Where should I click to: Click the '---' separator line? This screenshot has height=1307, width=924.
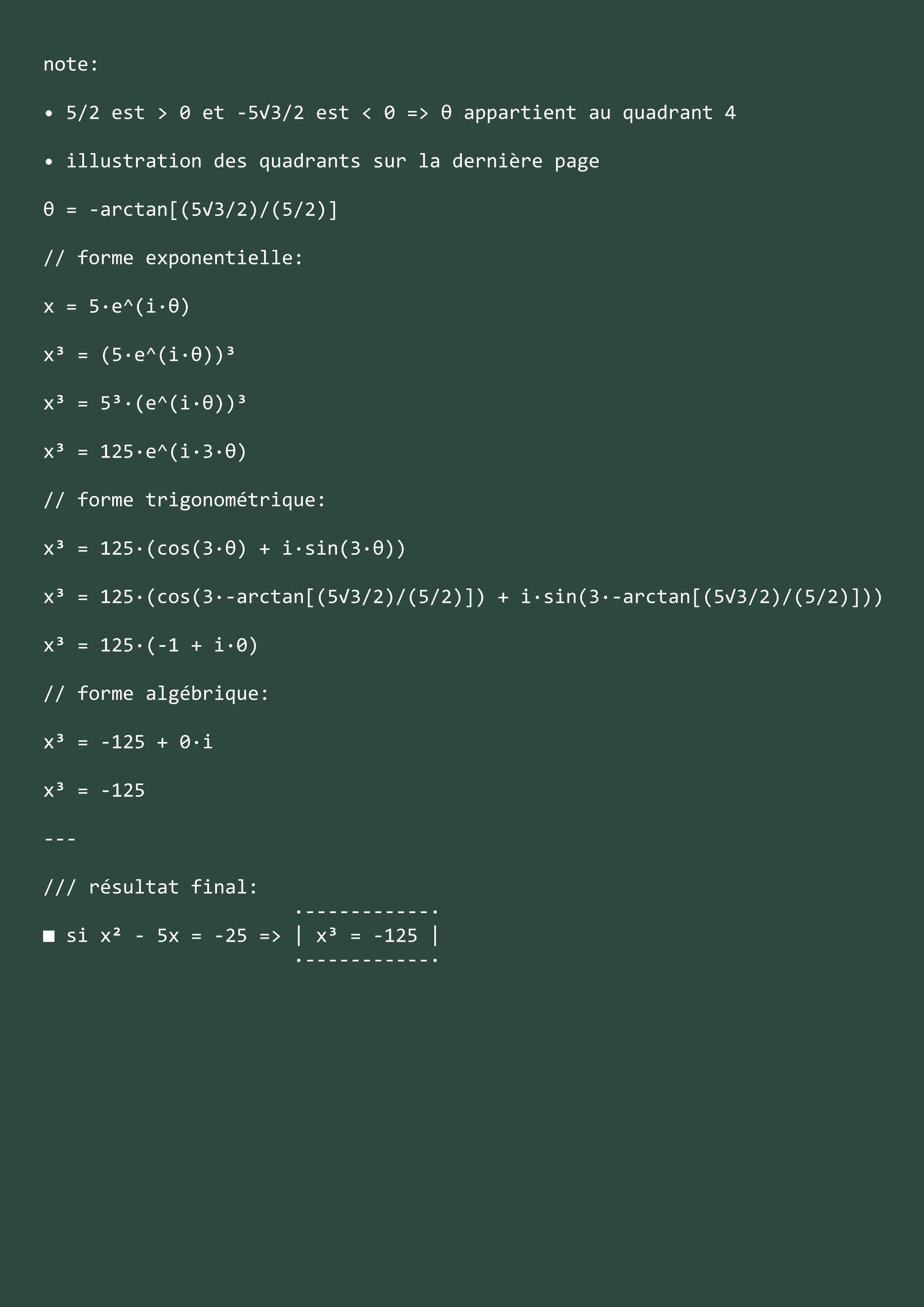coord(60,839)
